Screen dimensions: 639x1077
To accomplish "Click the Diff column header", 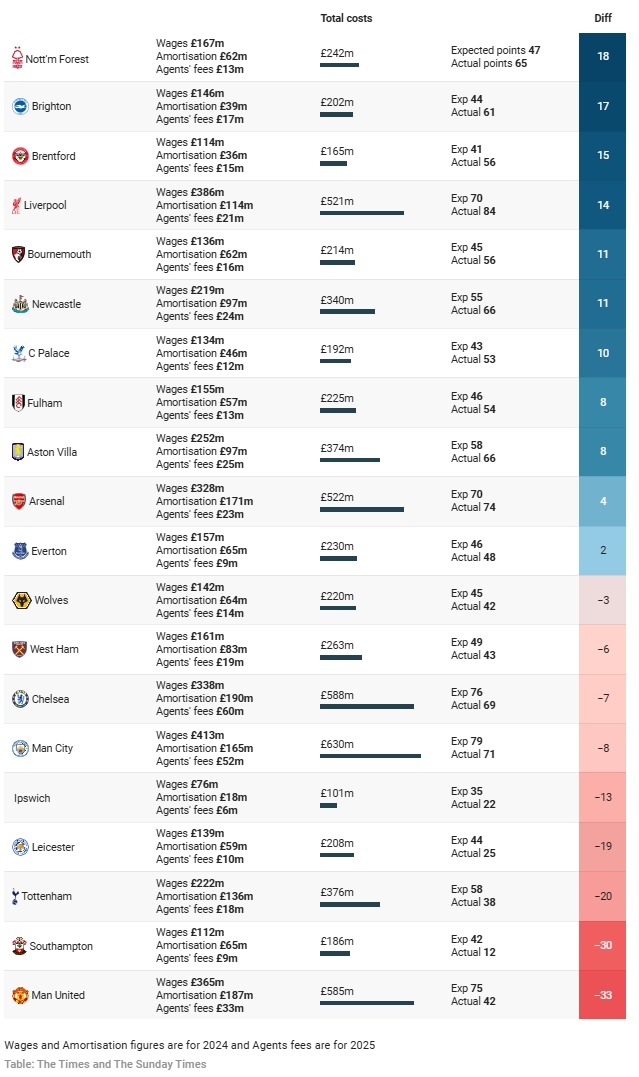I will [602, 18].
